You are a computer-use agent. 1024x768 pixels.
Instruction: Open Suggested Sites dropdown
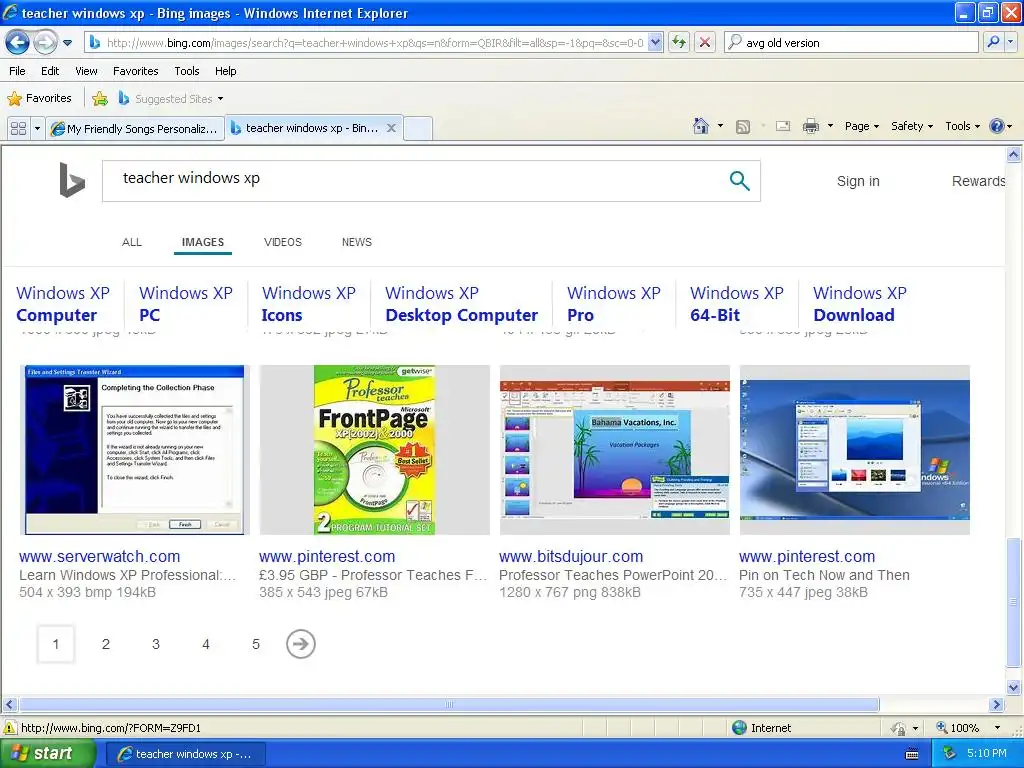click(171, 99)
